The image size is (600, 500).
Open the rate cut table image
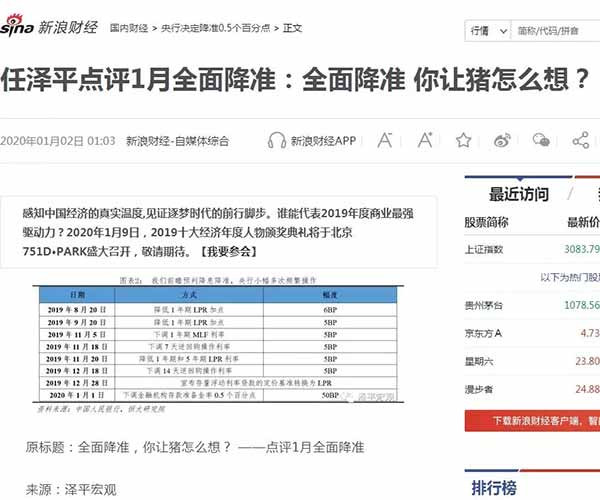pos(218,344)
